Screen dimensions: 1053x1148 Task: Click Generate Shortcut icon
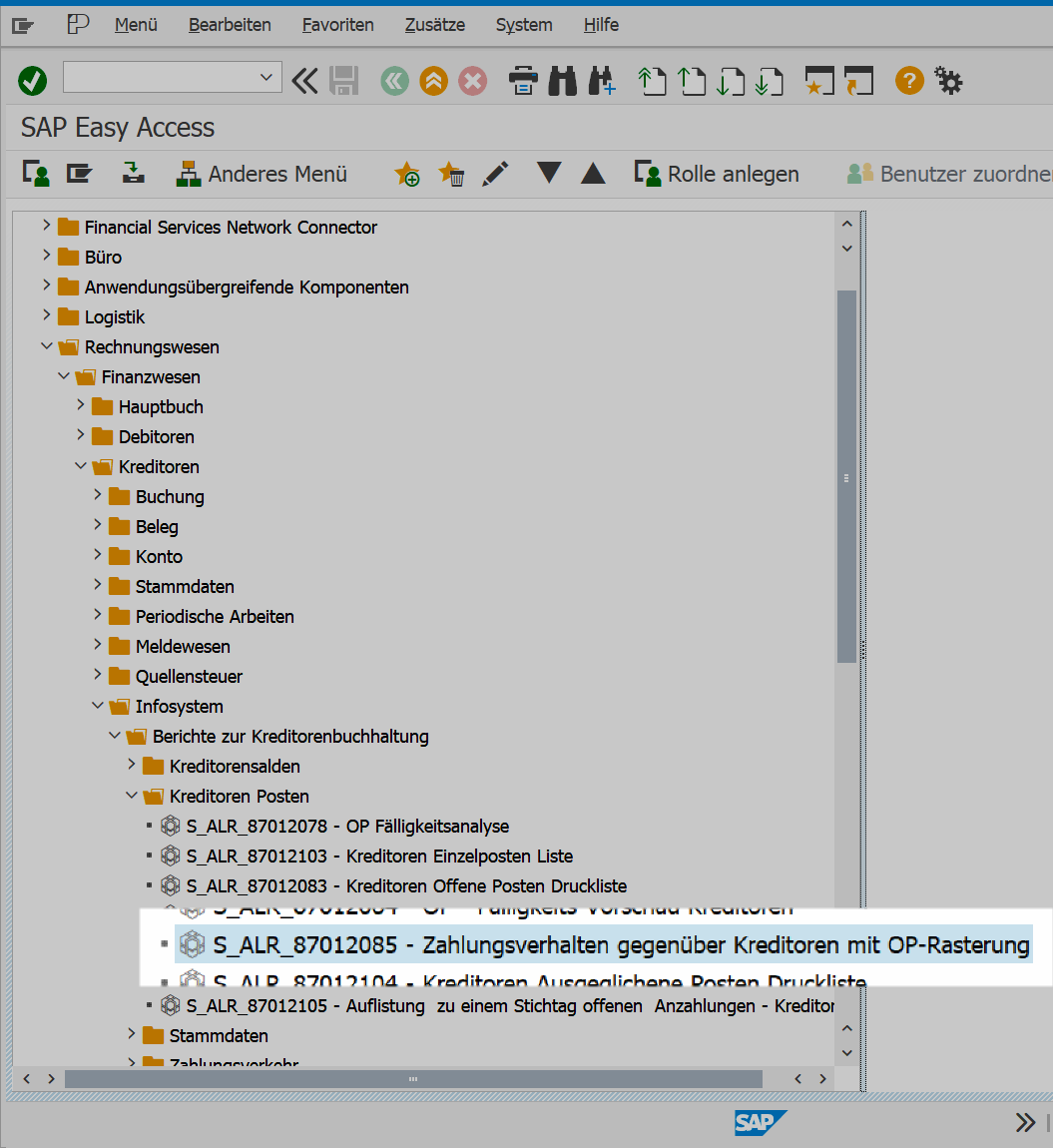[x=858, y=81]
